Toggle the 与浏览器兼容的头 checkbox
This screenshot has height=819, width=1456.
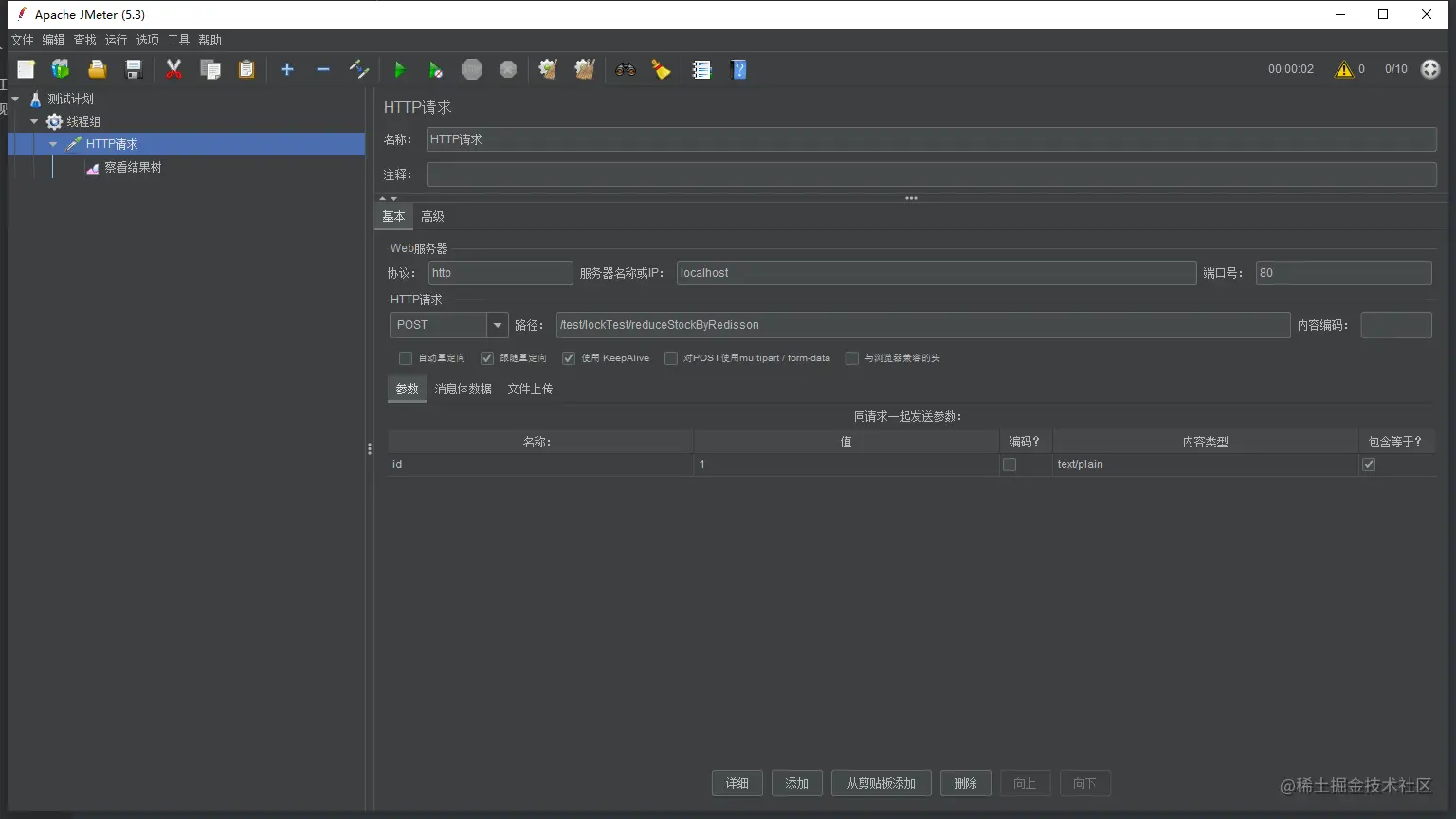(852, 358)
